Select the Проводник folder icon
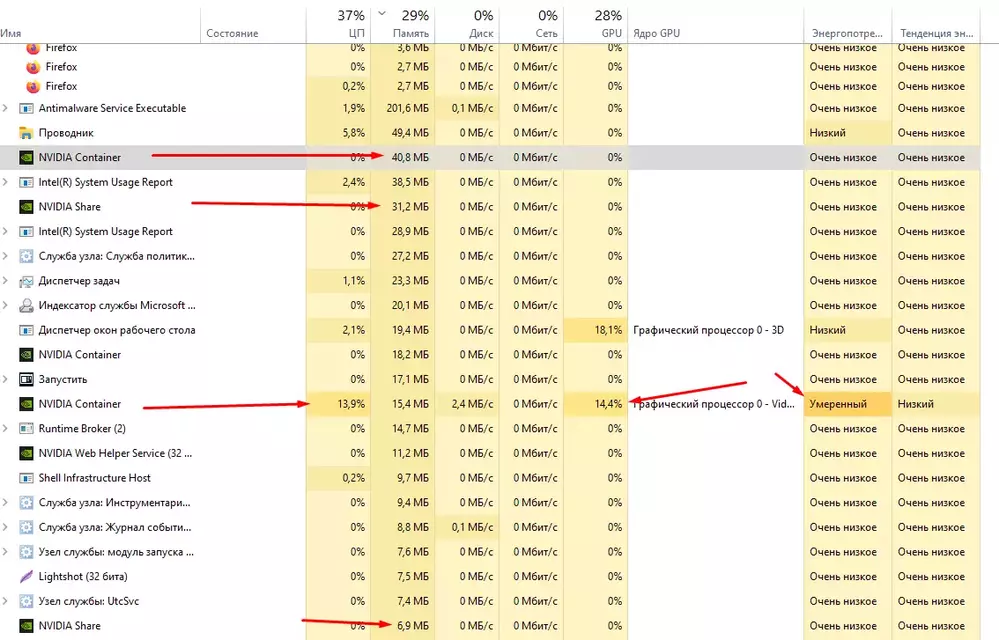 click(x=26, y=133)
